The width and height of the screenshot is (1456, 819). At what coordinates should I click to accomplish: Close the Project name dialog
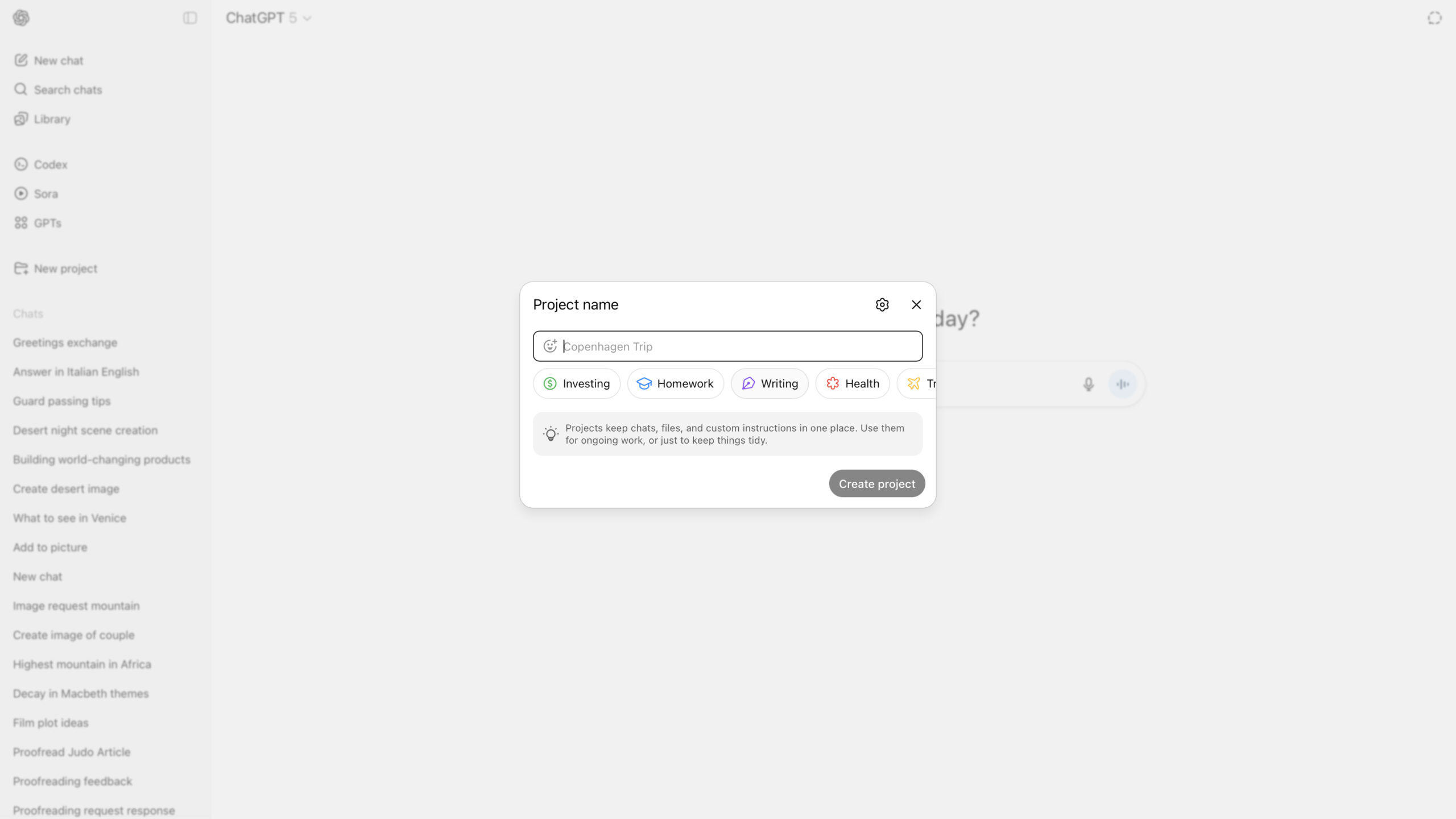click(x=916, y=305)
